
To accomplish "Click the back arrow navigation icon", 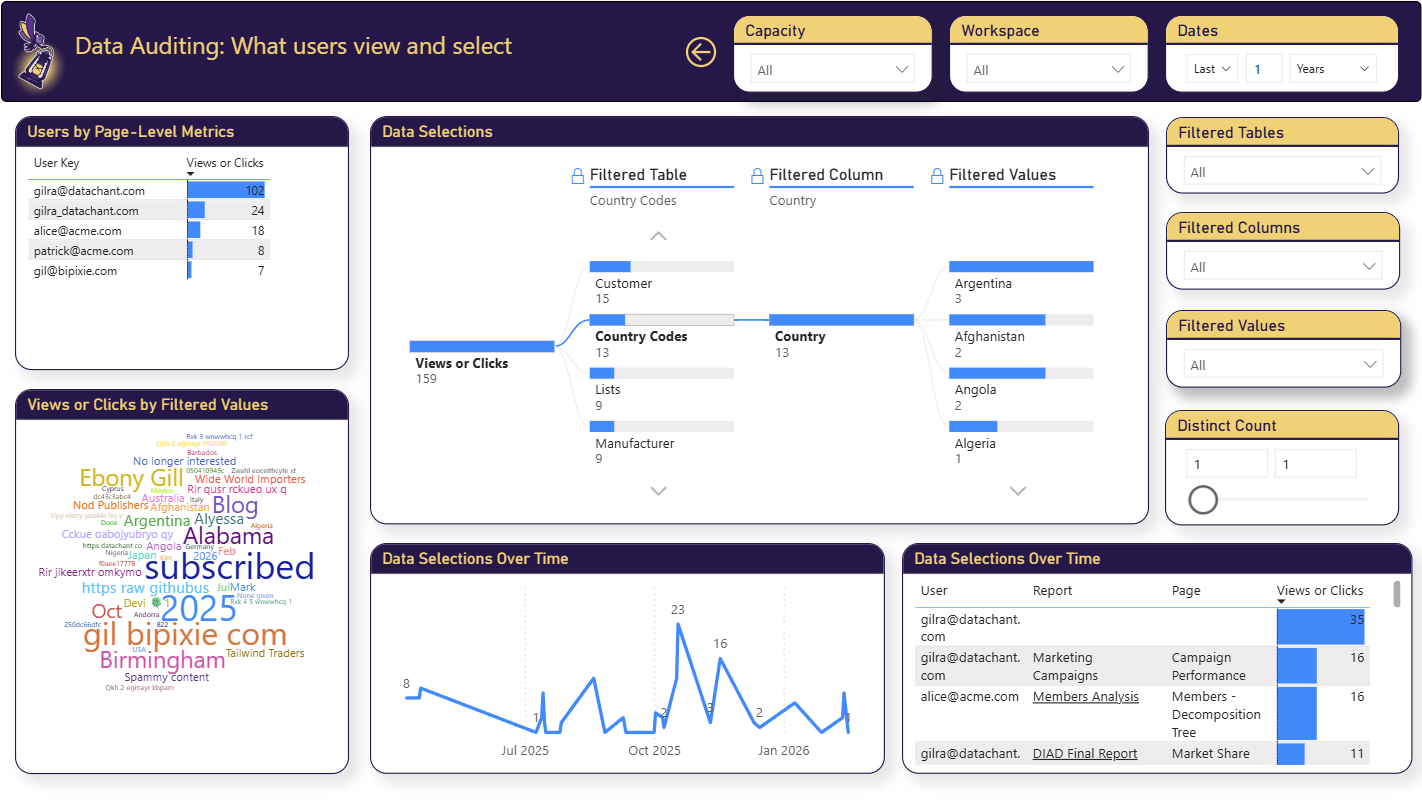I will (x=701, y=51).
